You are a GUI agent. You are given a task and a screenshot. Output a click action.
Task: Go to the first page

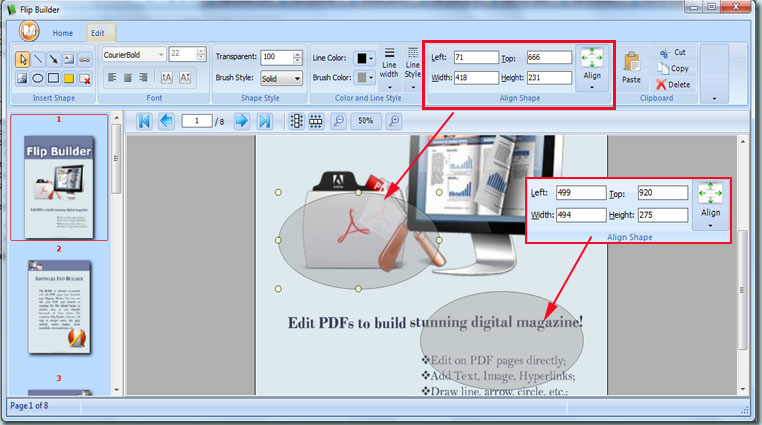pos(144,121)
